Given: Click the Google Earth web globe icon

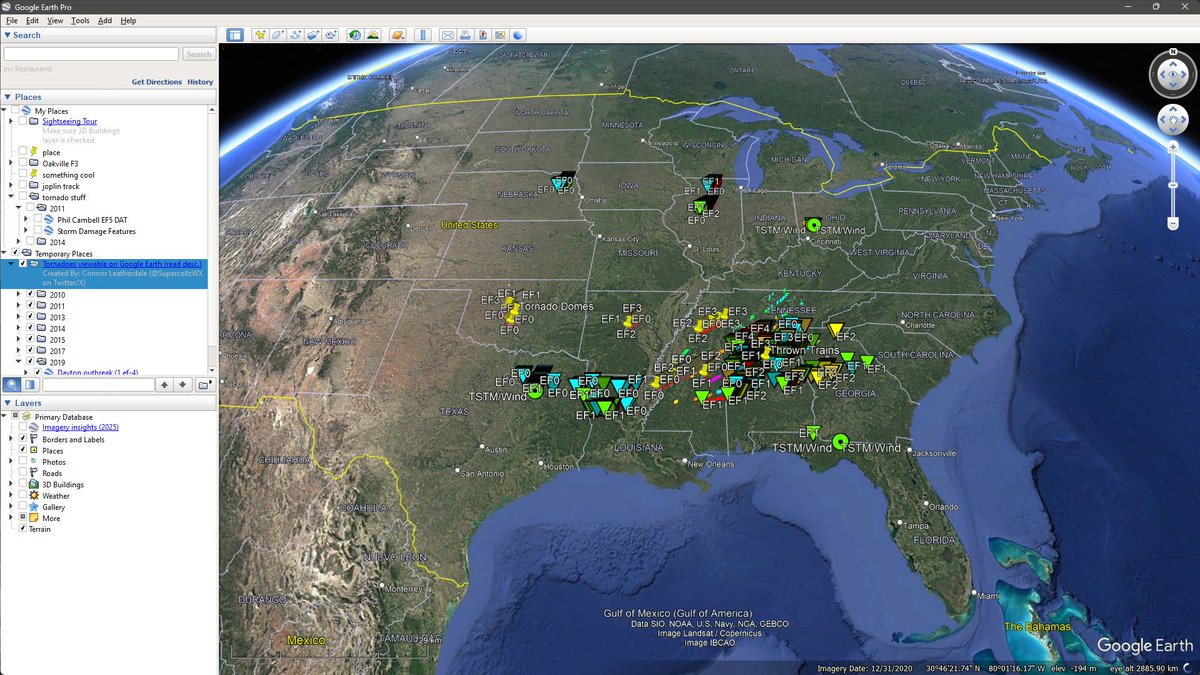Looking at the screenshot, I should 519,35.
